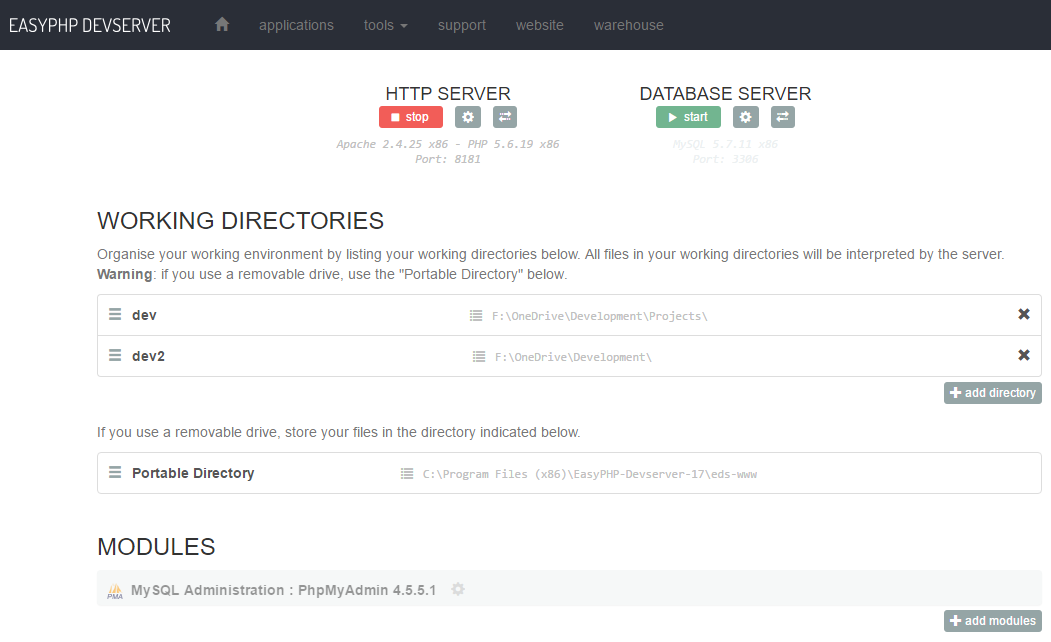Remove the dev2 working directory

coord(1024,355)
